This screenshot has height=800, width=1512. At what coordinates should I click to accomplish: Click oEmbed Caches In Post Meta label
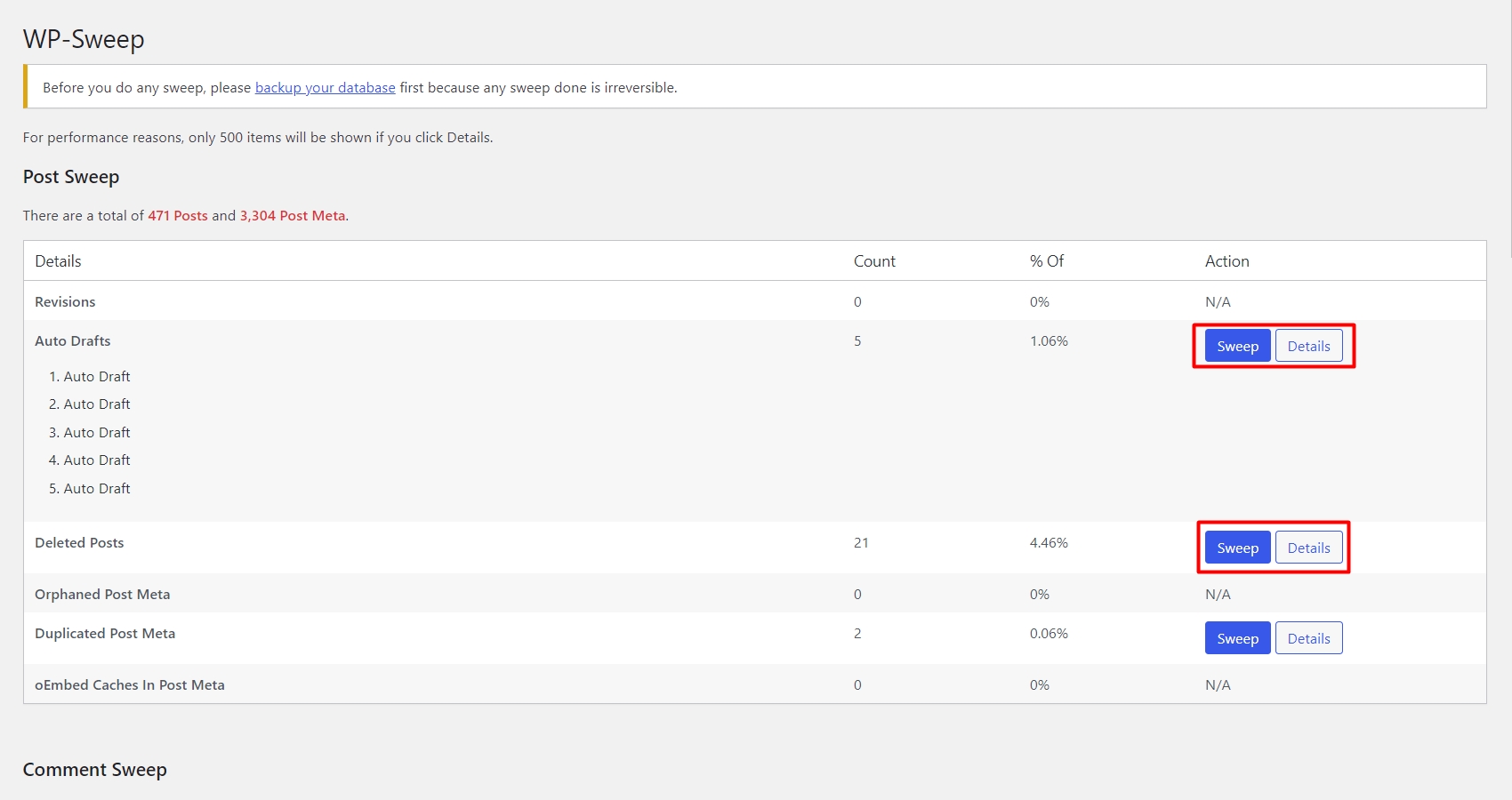click(130, 684)
